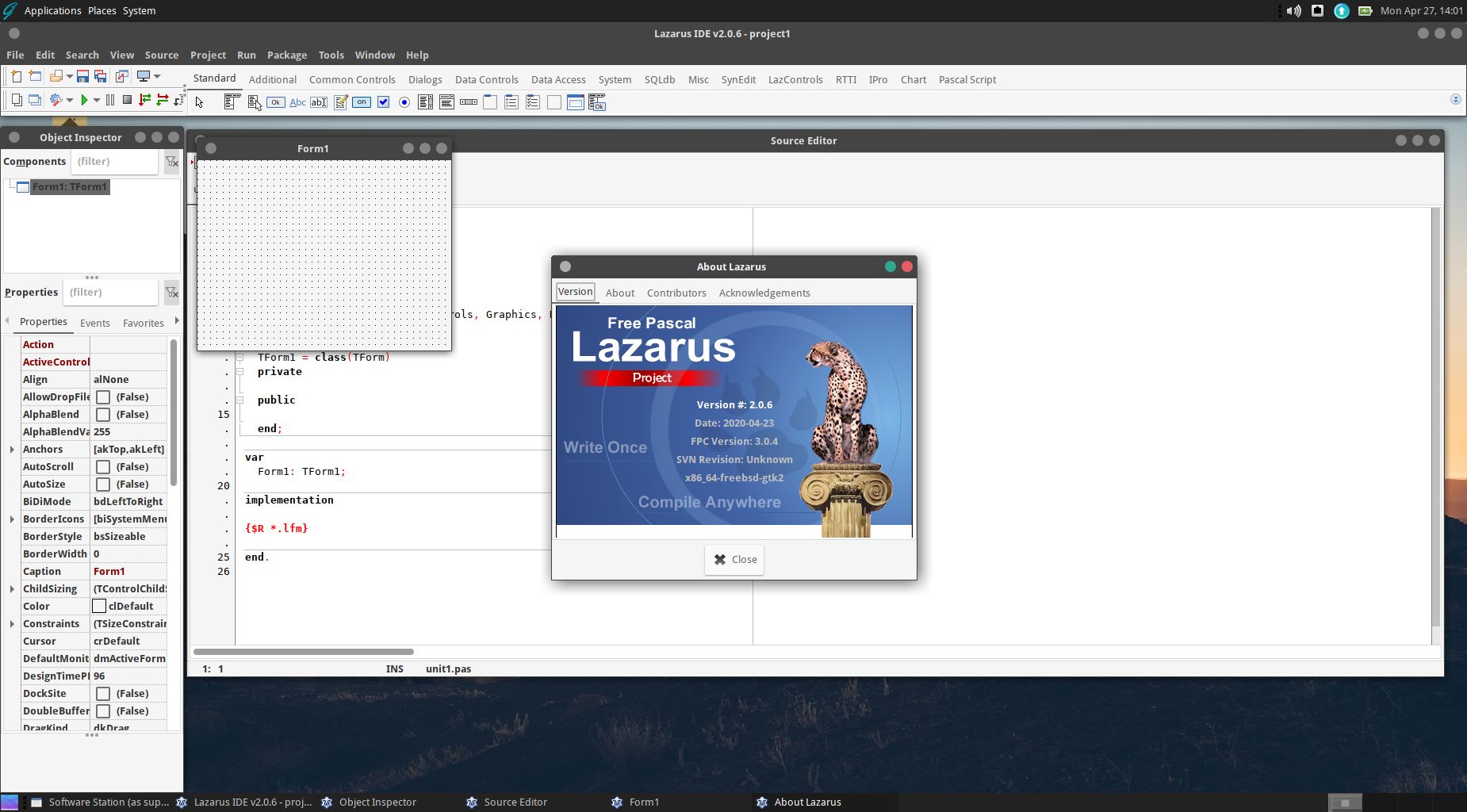Open the dropdown arrow next to Open

(x=69, y=77)
